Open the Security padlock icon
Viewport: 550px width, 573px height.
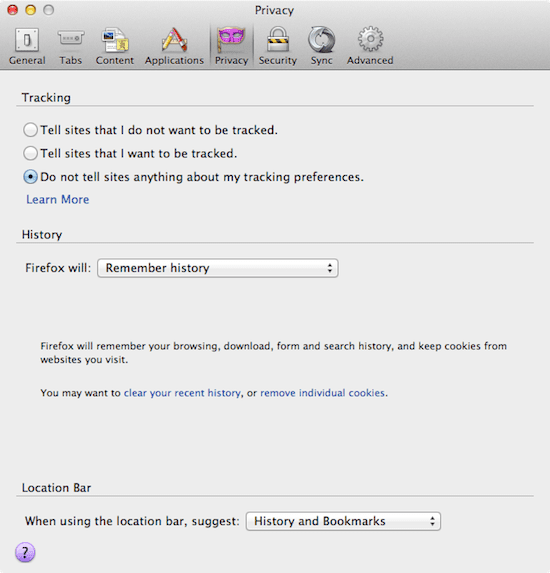(x=278, y=39)
